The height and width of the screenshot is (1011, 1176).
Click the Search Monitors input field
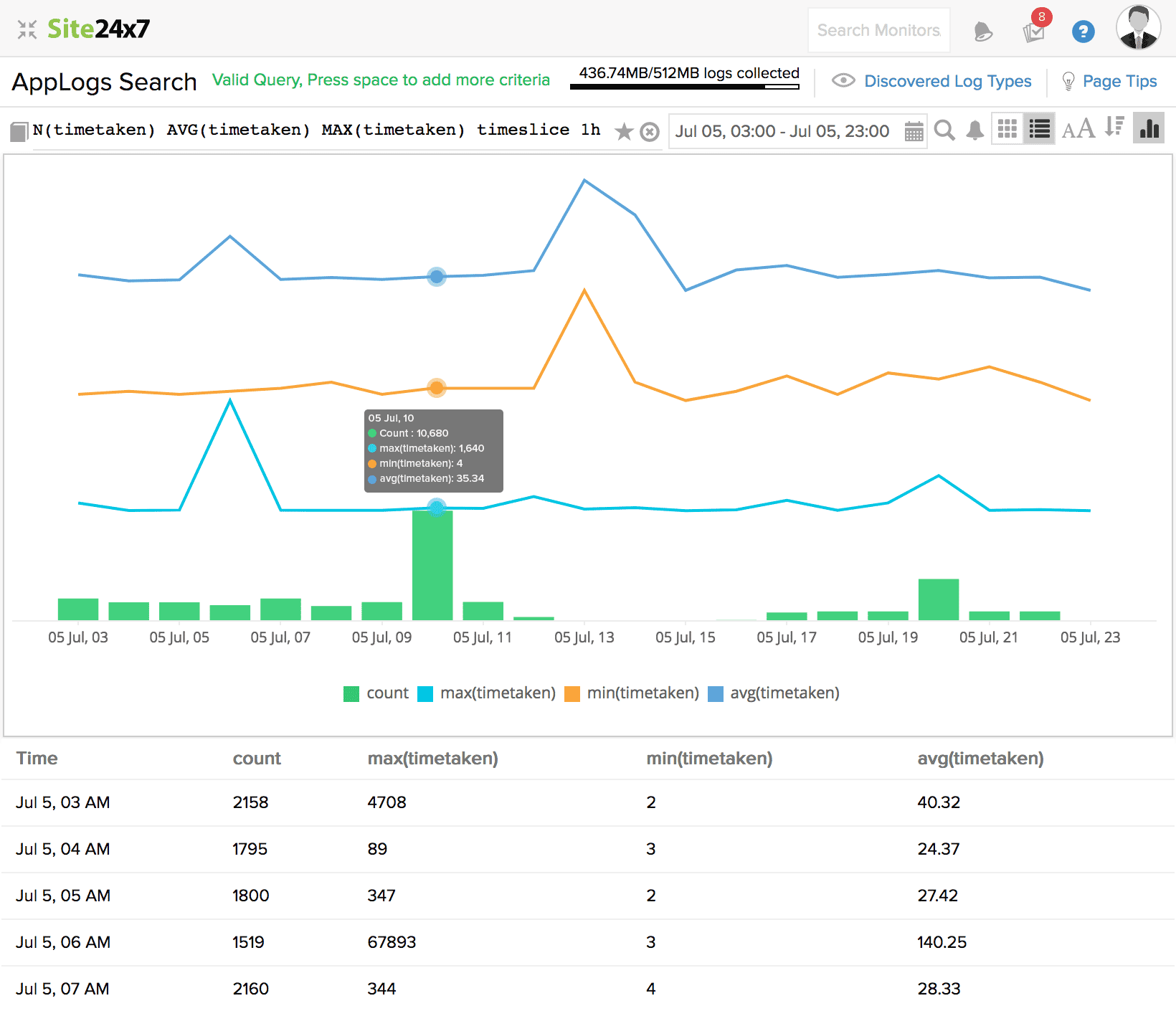(x=878, y=30)
